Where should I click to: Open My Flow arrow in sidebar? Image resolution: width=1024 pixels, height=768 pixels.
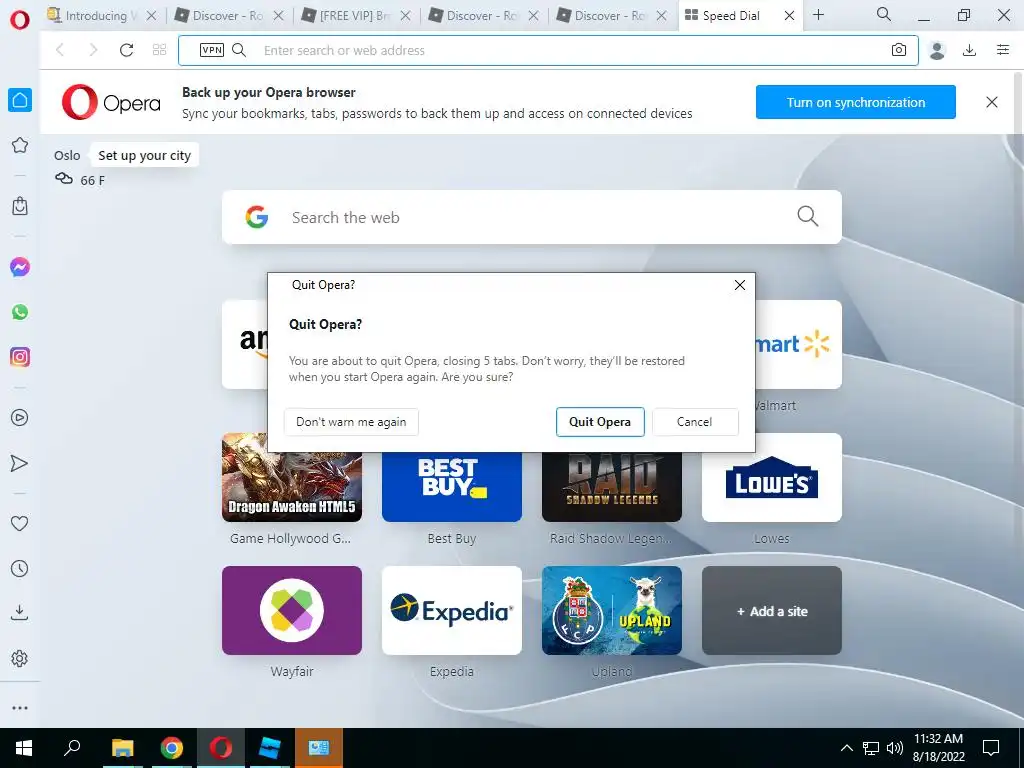tap(20, 463)
